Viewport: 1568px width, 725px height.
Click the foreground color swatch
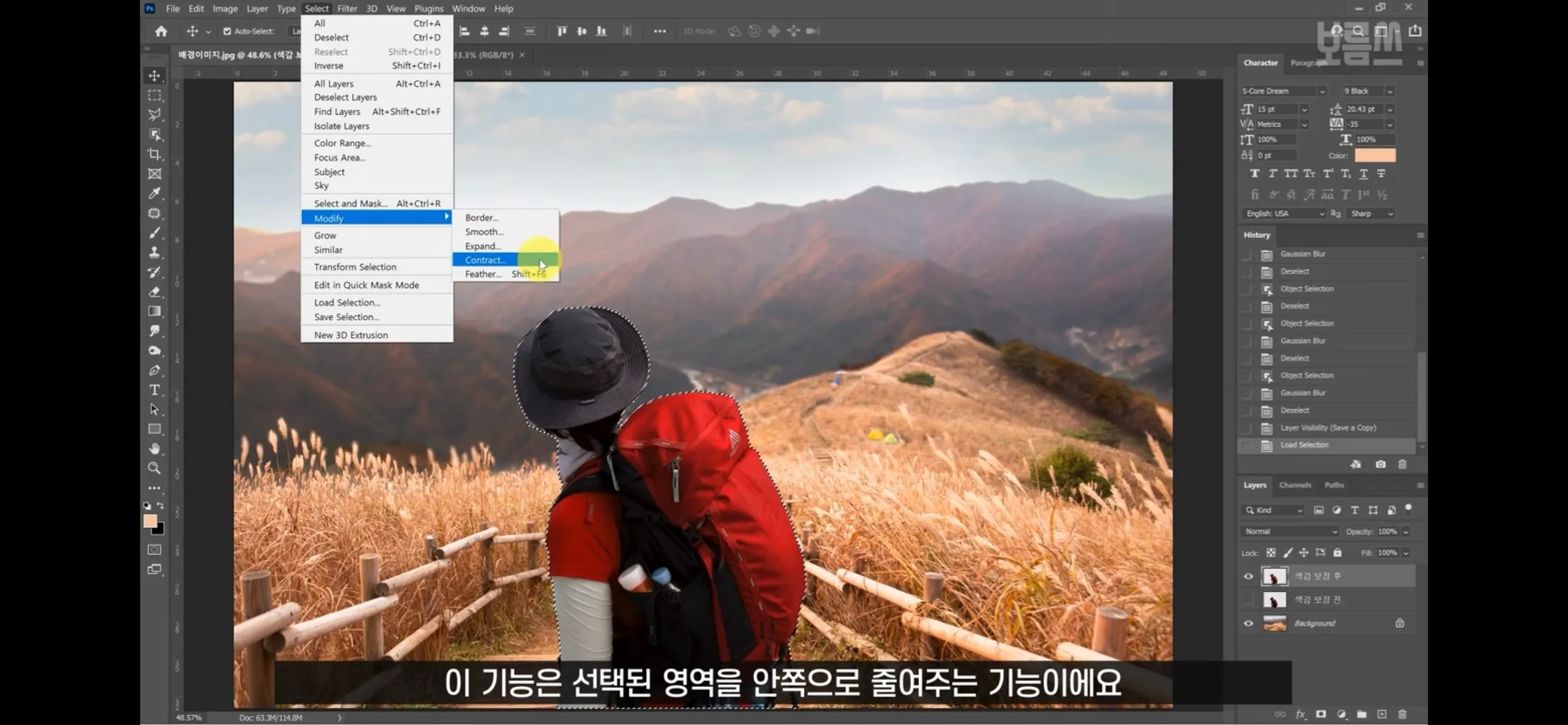pos(152,521)
